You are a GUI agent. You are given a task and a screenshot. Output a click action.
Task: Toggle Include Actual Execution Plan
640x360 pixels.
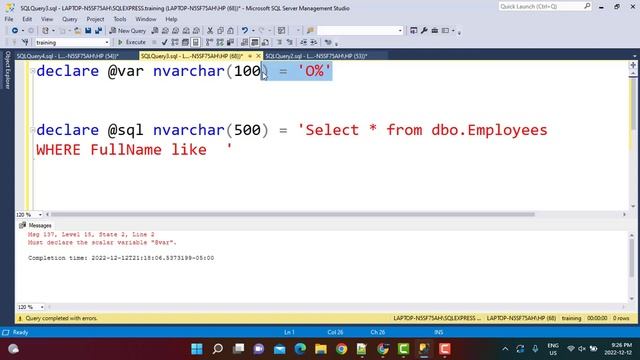coord(209,42)
